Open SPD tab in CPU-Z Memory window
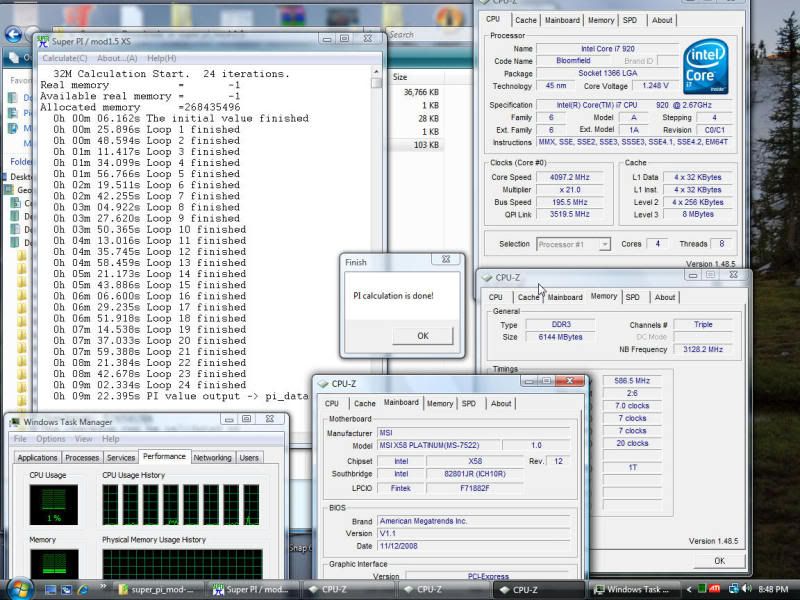800x600 pixels. pyautogui.click(x=633, y=297)
